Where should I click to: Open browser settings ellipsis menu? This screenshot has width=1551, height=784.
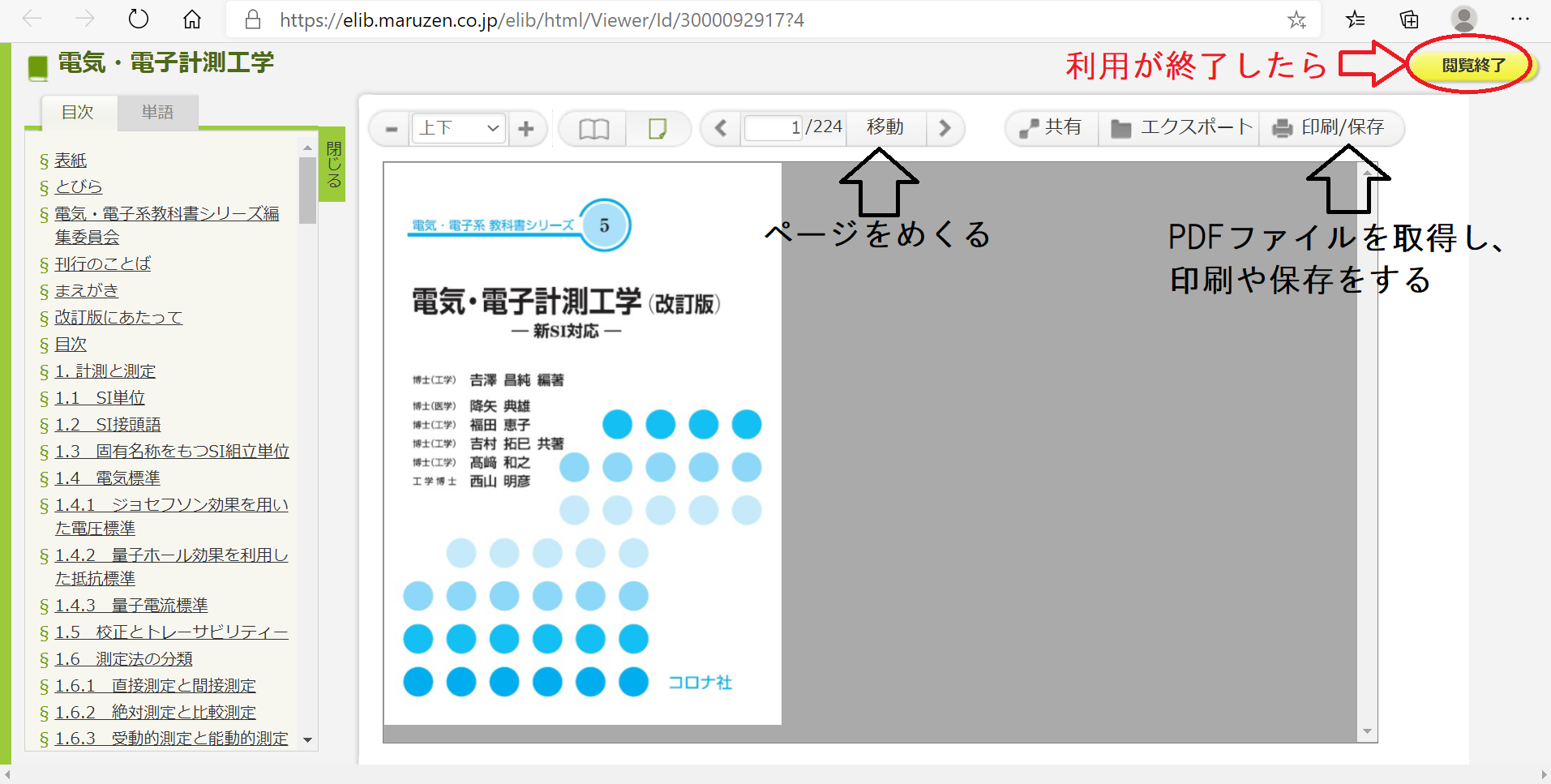click(1520, 19)
